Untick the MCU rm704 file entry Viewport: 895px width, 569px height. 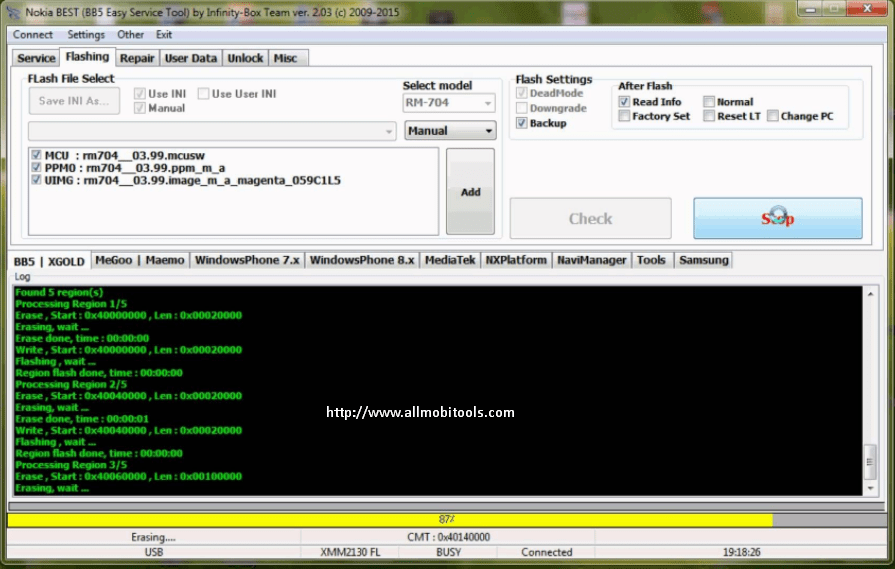click(x=37, y=155)
